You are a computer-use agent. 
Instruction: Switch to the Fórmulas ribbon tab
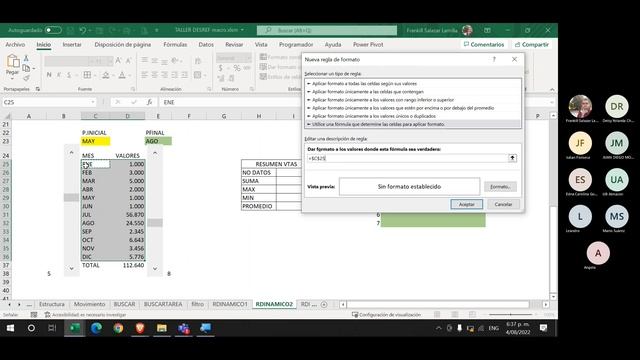pyautogui.click(x=175, y=44)
